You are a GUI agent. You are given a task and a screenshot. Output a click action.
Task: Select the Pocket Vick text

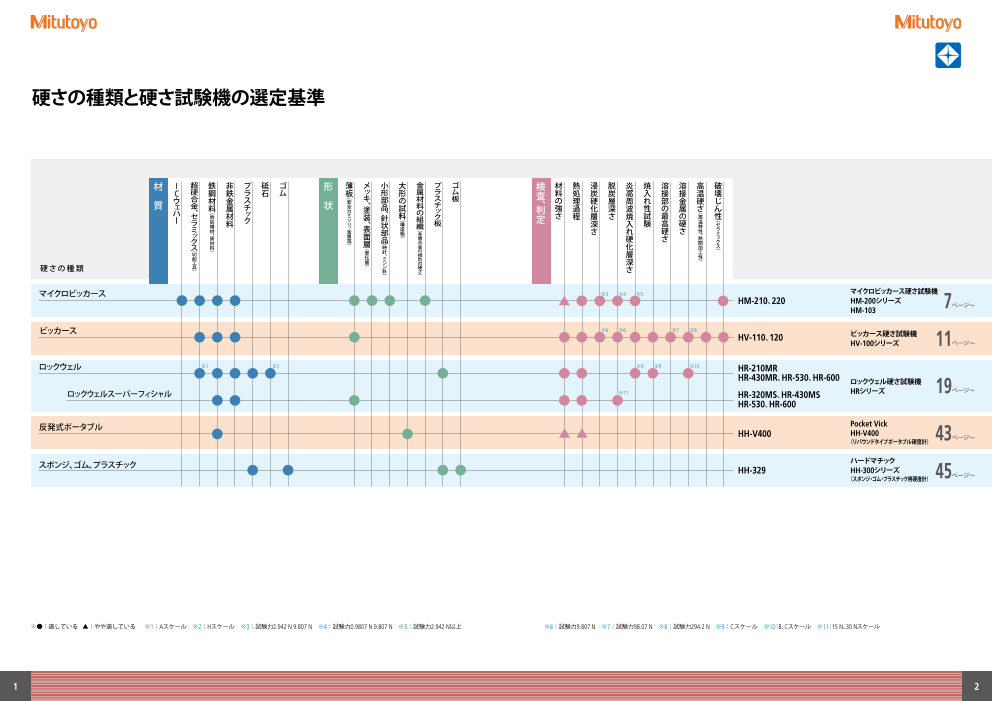coord(869,424)
